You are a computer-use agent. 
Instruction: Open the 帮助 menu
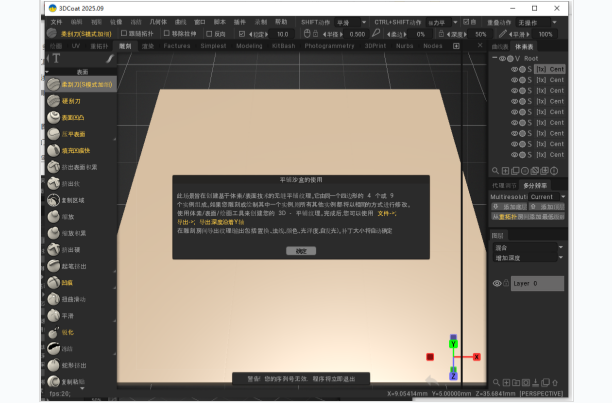tap(279, 20)
